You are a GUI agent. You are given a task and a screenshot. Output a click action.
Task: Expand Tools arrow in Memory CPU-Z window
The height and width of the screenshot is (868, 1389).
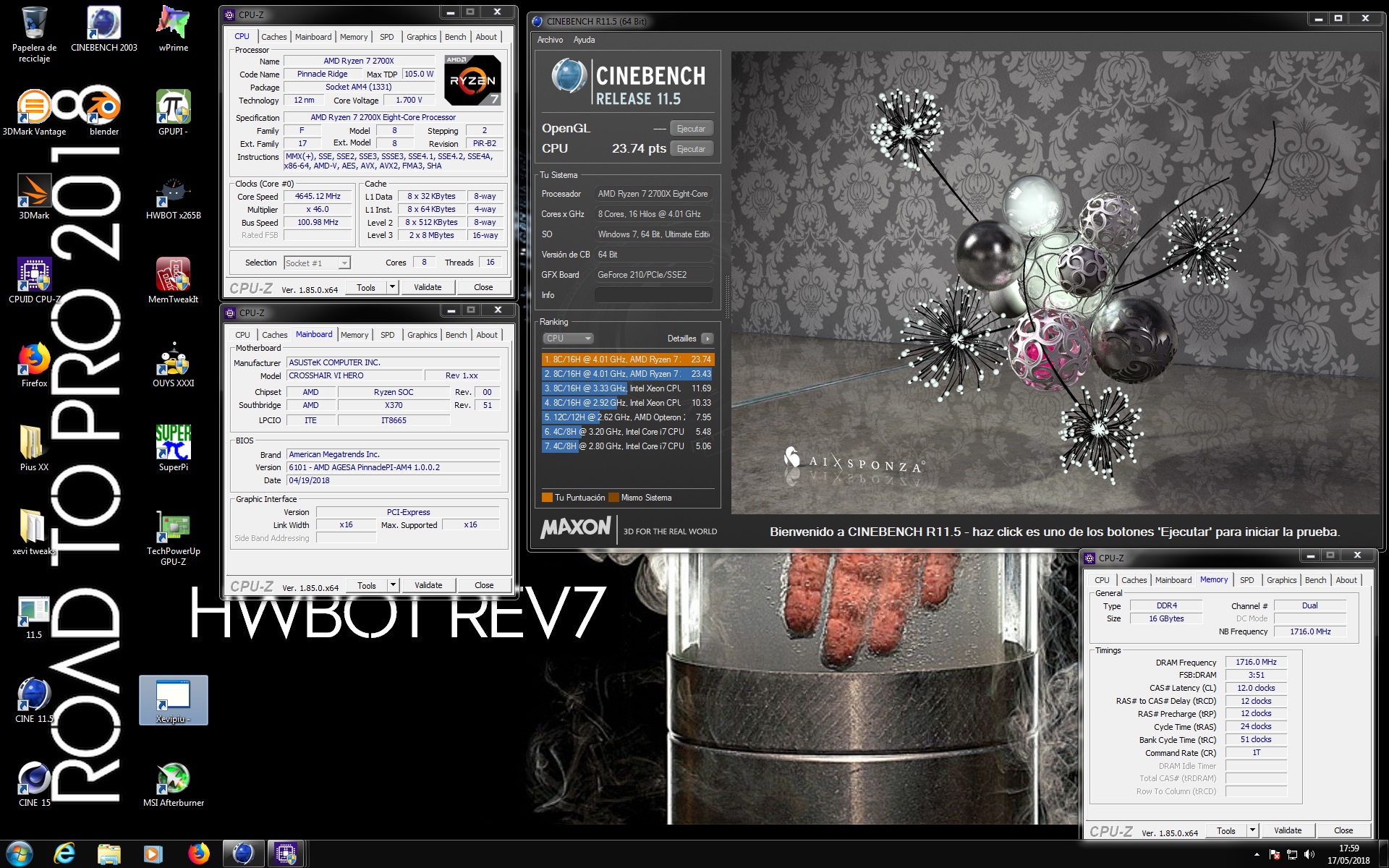[1252, 830]
